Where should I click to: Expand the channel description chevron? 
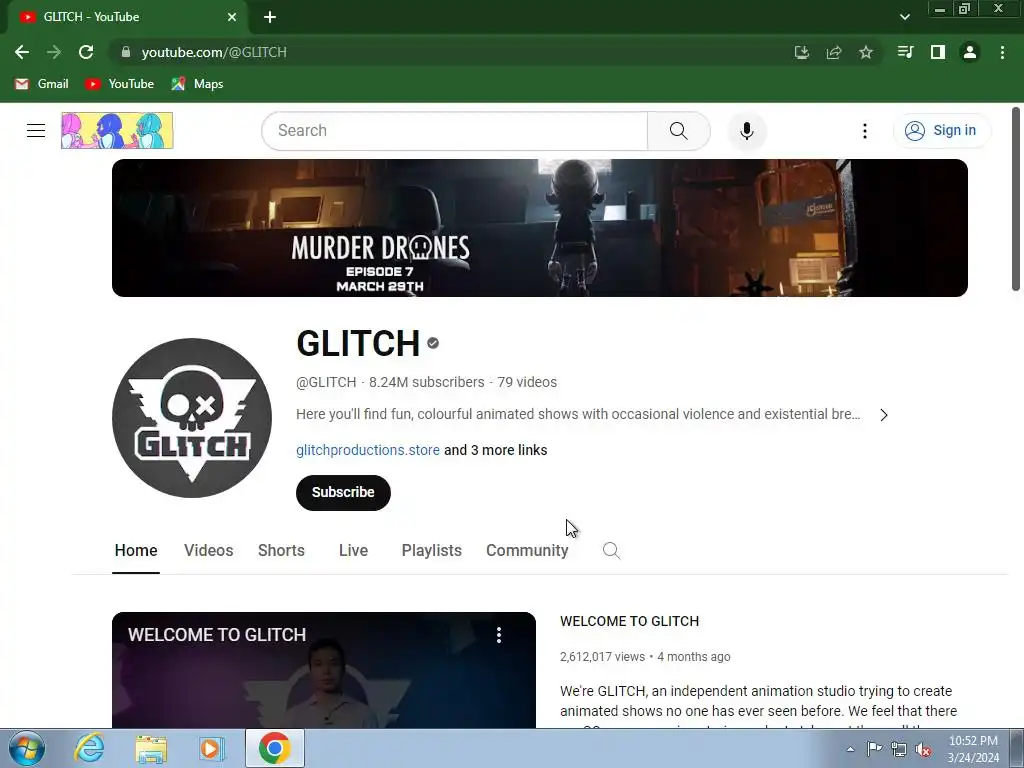tap(884, 415)
